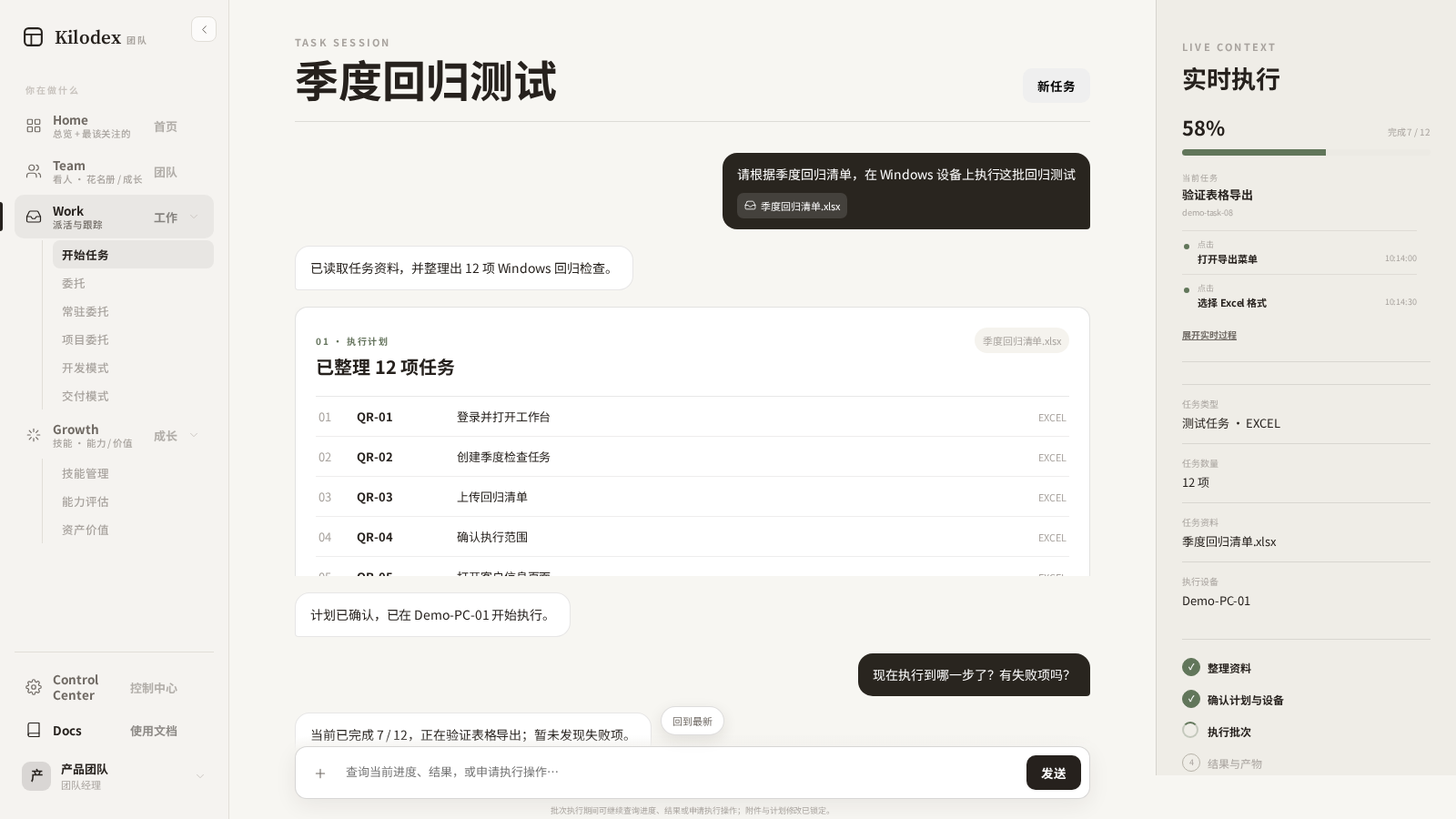Click the 已读取任务资料 message bubble
This screenshot has height=819, width=1456.
pyautogui.click(x=463, y=268)
